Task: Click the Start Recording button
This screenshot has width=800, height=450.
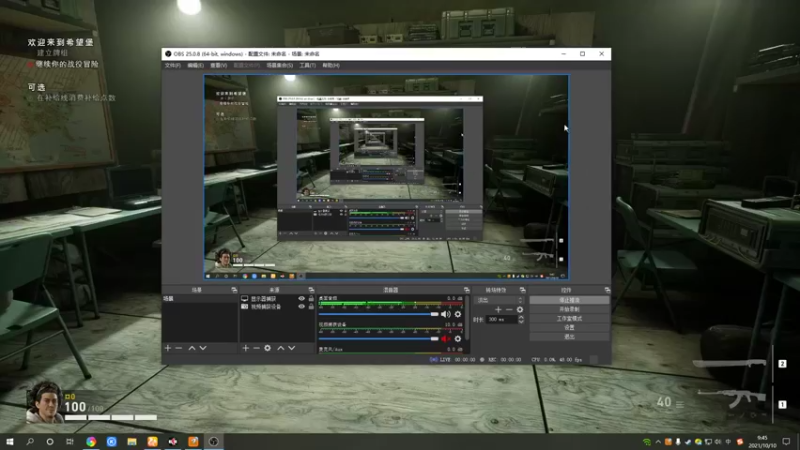Action: [569, 309]
